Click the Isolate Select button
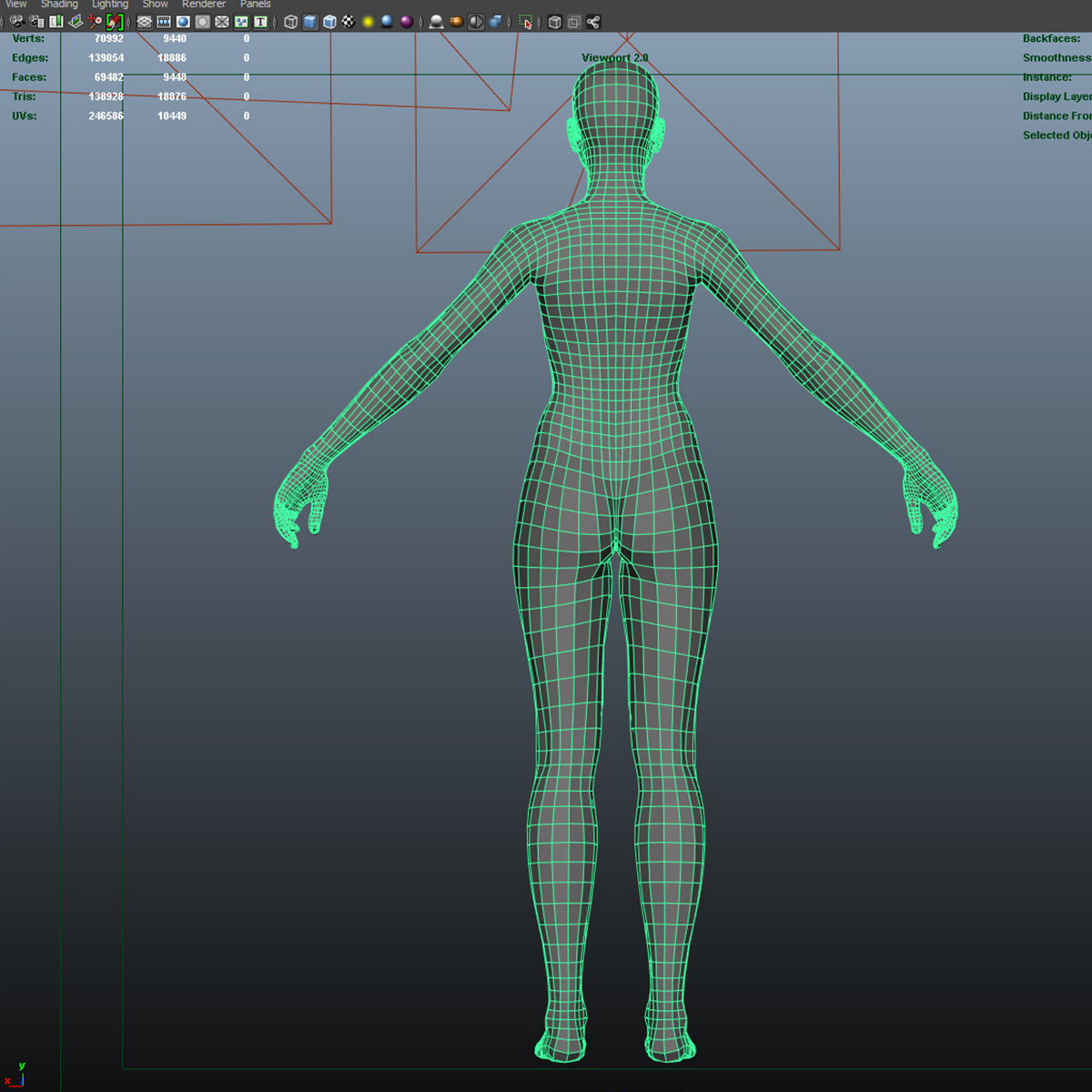 (525, 22)
